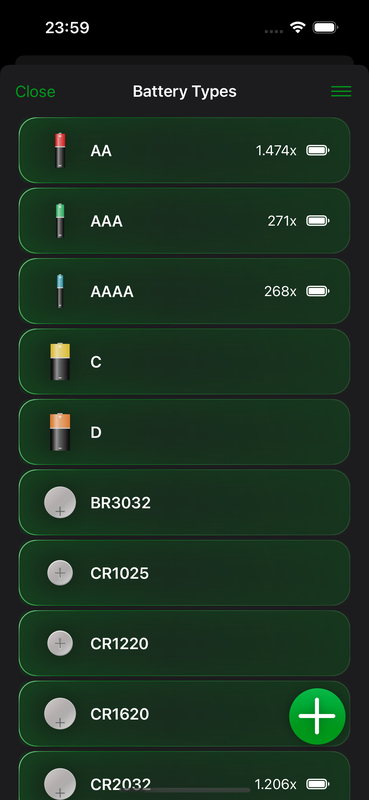The width and height of the screenshot is (369, 800).
Task: Click the CR1620 coin cell icon
Action: click(60, 714)
